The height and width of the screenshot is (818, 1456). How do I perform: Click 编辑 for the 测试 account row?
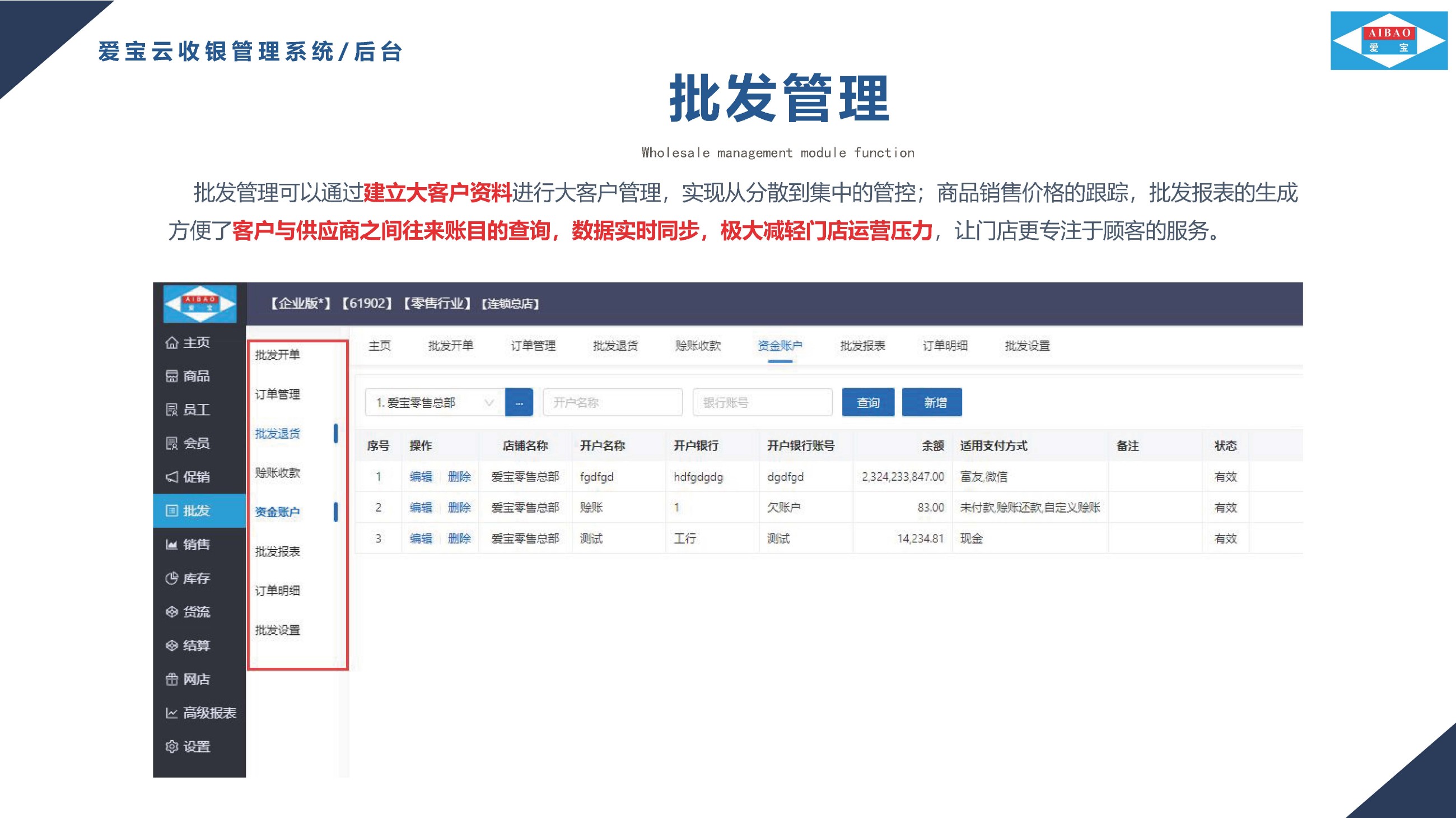click(421, 539)
